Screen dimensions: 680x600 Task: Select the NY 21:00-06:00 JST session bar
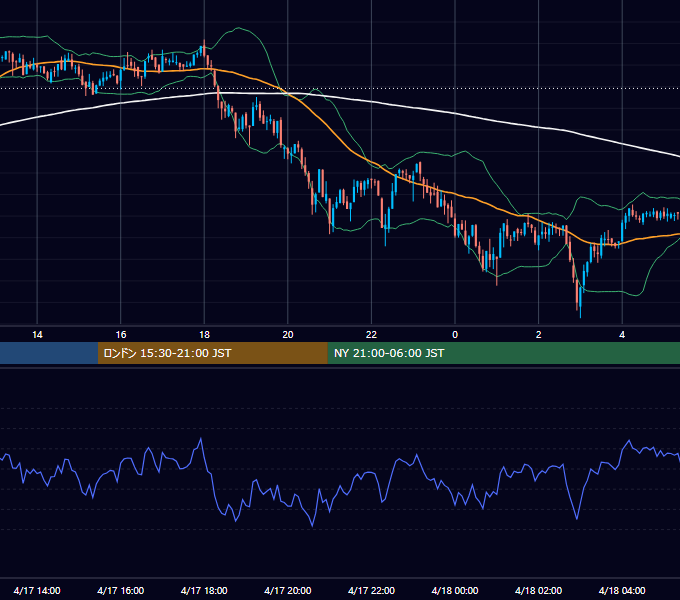(x=503, y=353)
